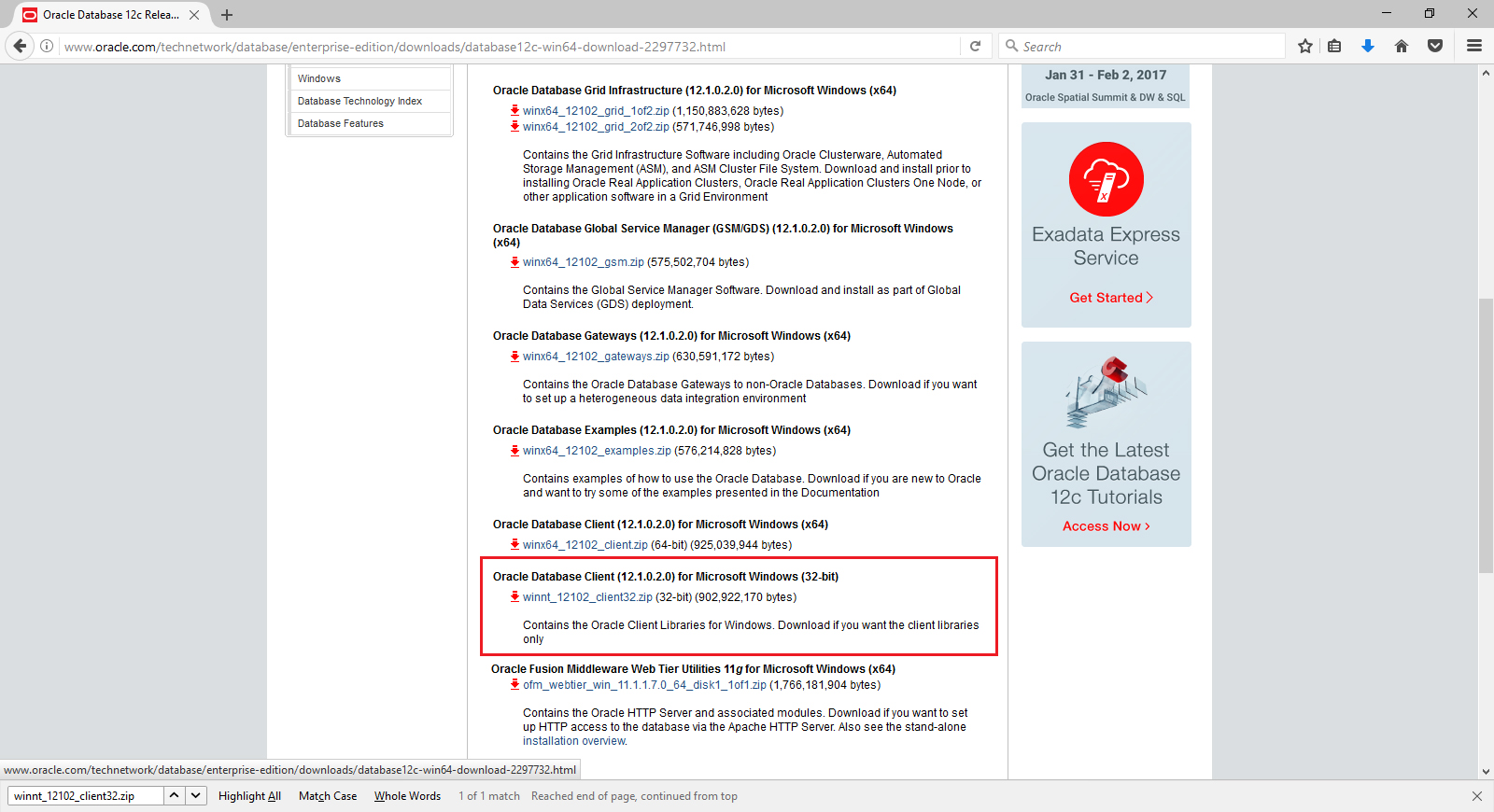Open a new tab with the plus button

coord(227,15)
